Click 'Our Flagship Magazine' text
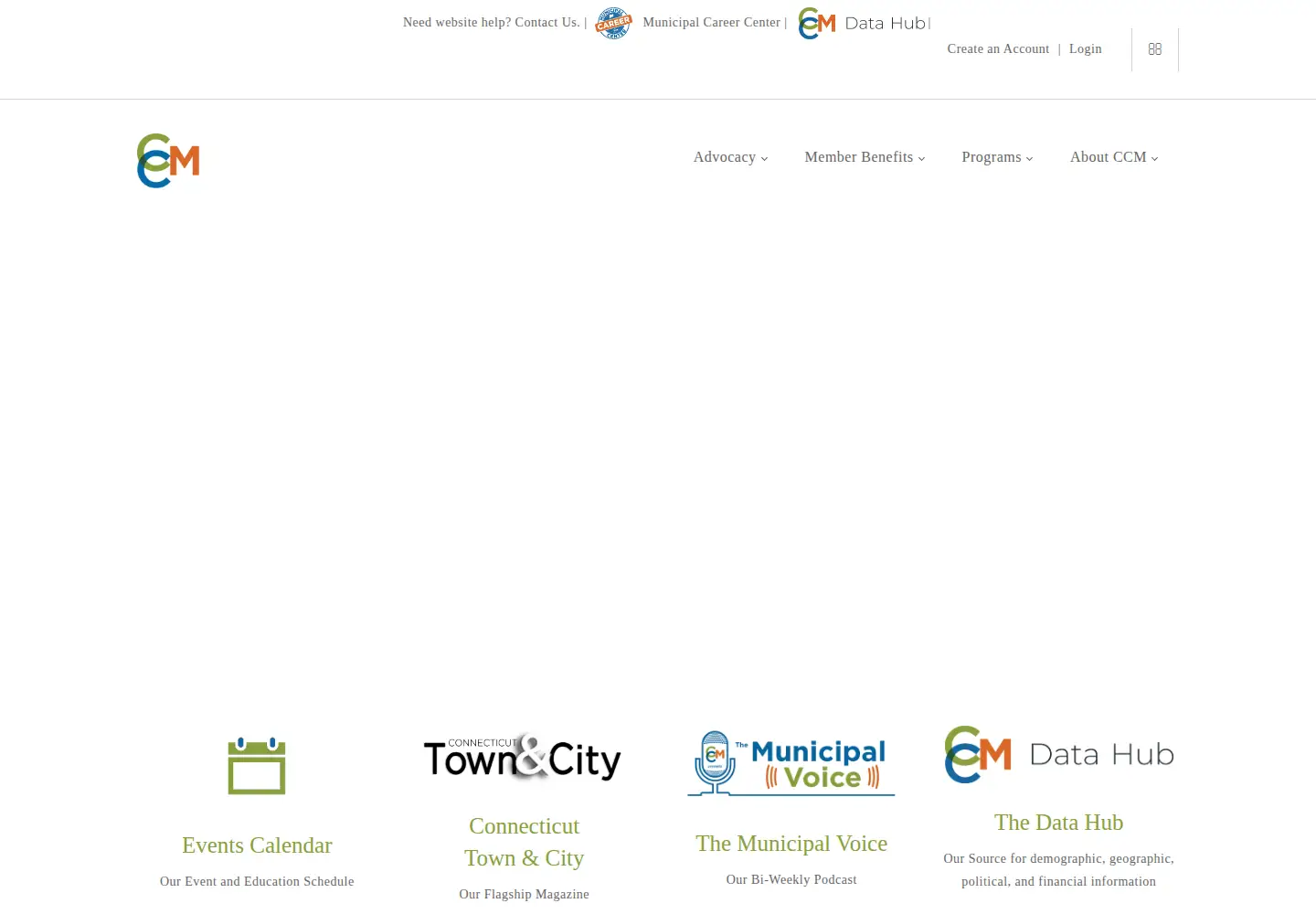 (524, 894)
